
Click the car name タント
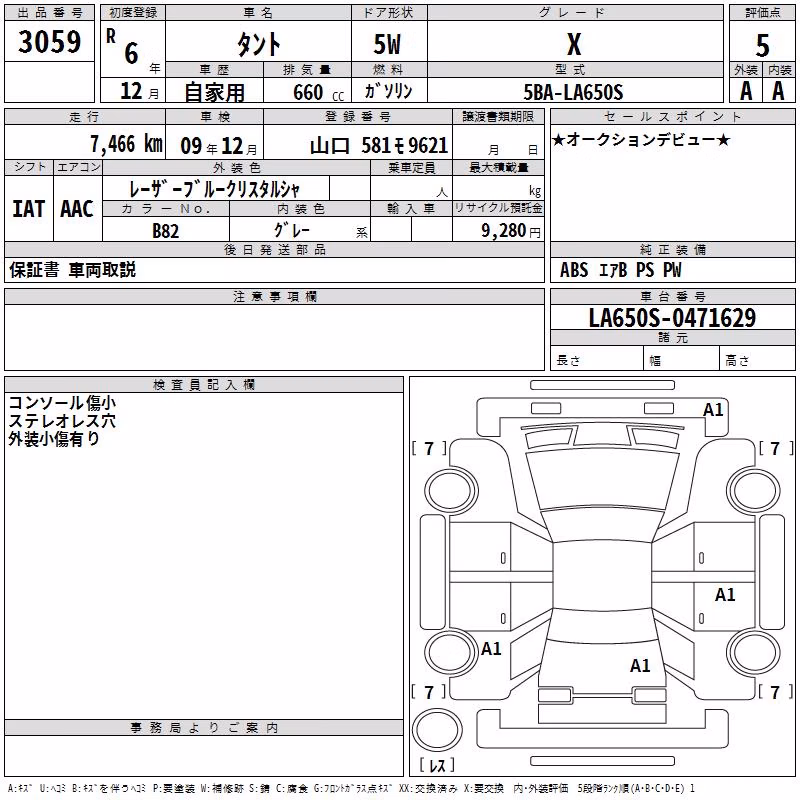point(259,44)
